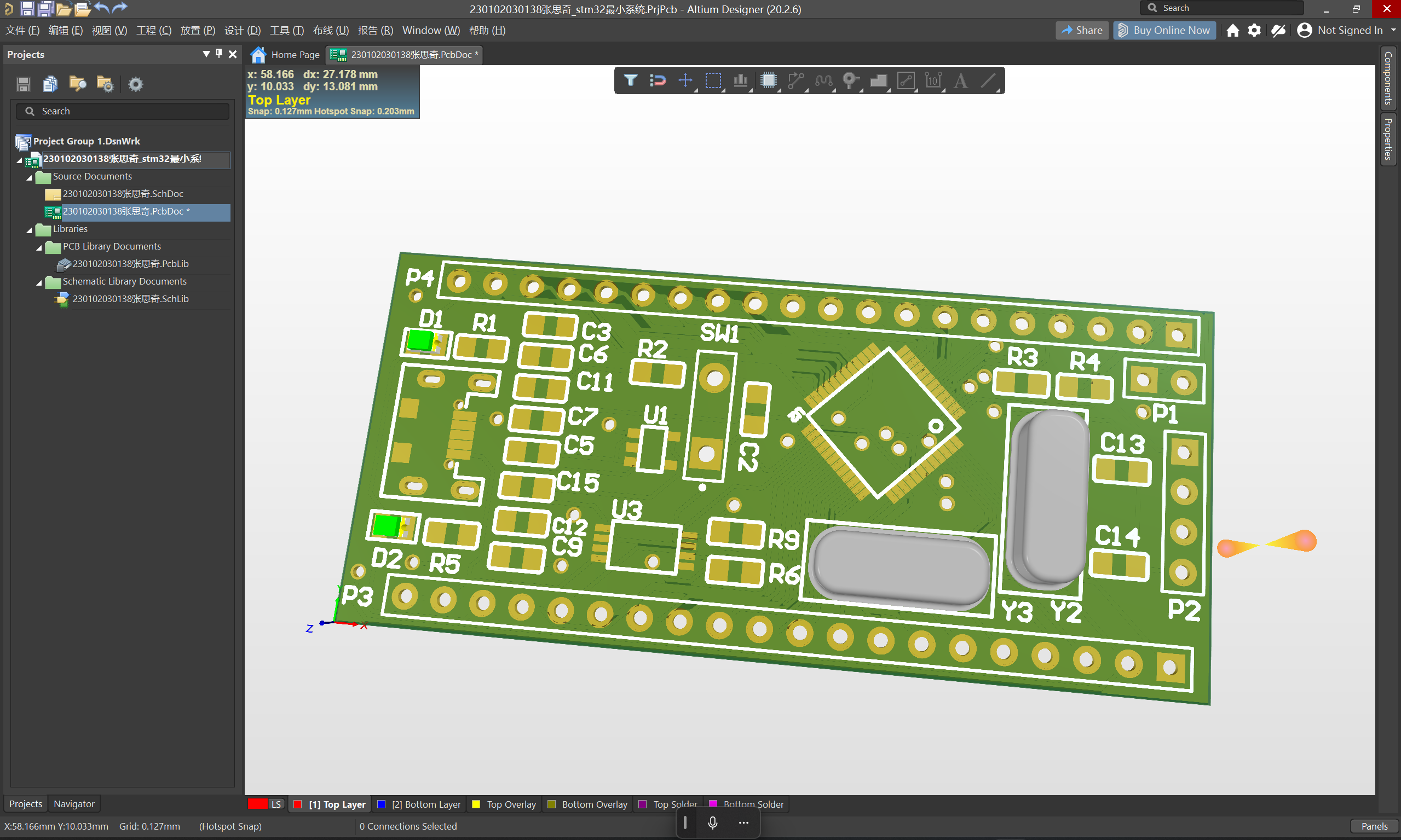Open the 设计 (D) menu

pos(243,31)
